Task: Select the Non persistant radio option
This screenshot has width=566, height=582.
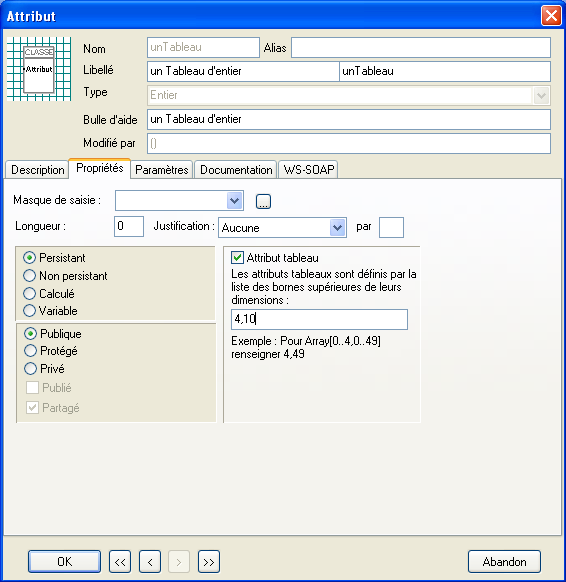Action: pyautogui.click(x=29, y=276)
